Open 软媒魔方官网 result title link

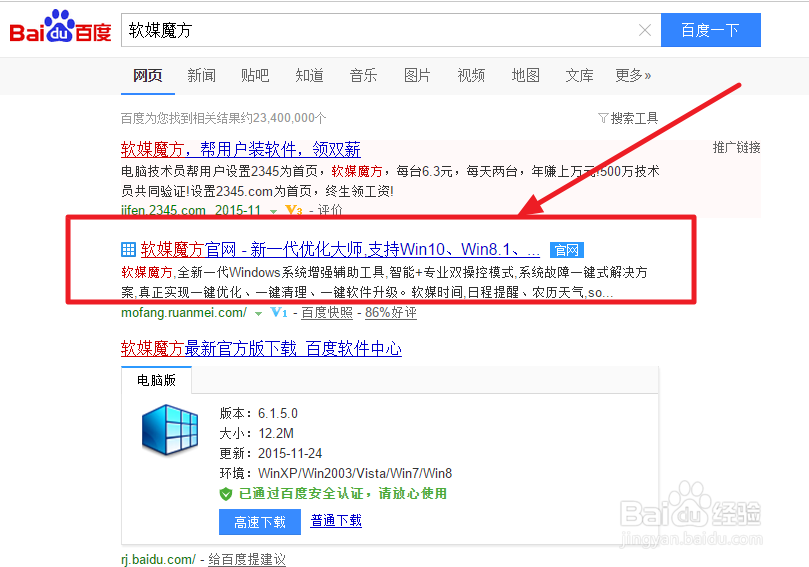(341, 250)
